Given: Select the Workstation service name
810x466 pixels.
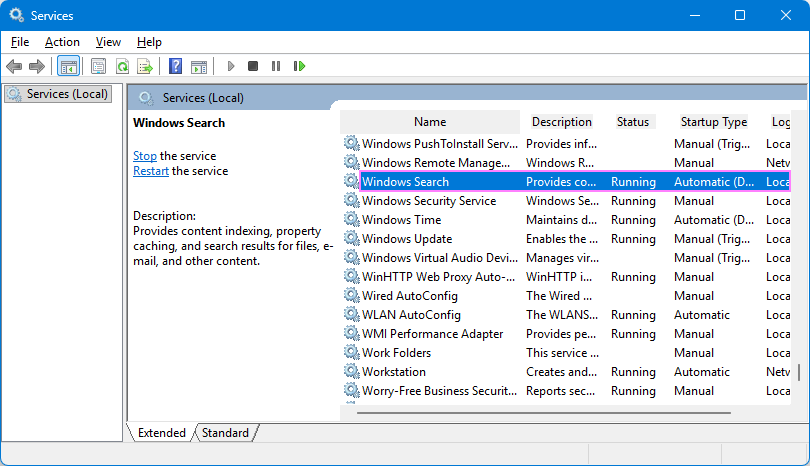Looking at the screenshot, I should 394,372.
